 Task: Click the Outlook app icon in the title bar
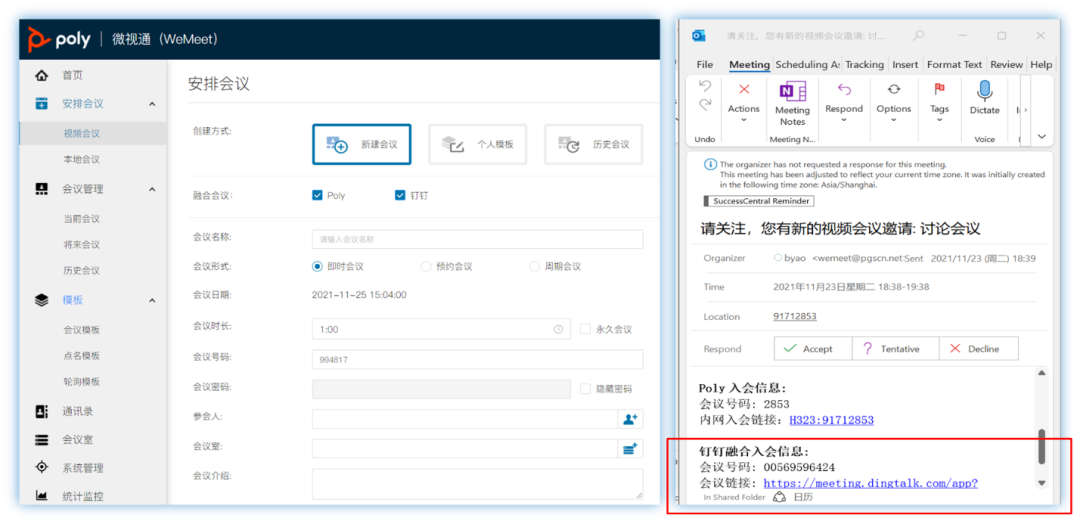(698, 36)
